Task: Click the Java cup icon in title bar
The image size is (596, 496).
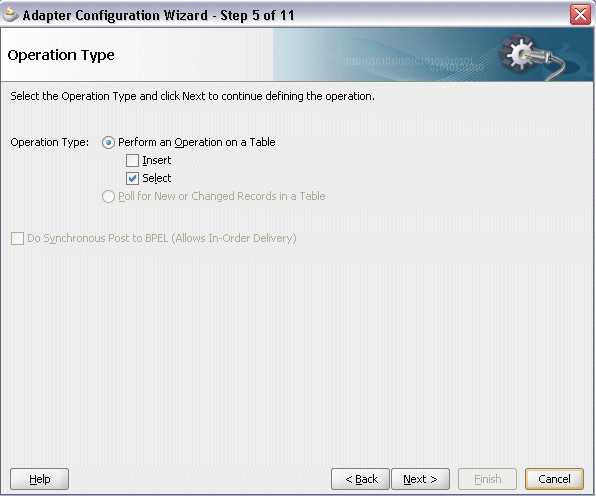Action: (x=10, y=15)
